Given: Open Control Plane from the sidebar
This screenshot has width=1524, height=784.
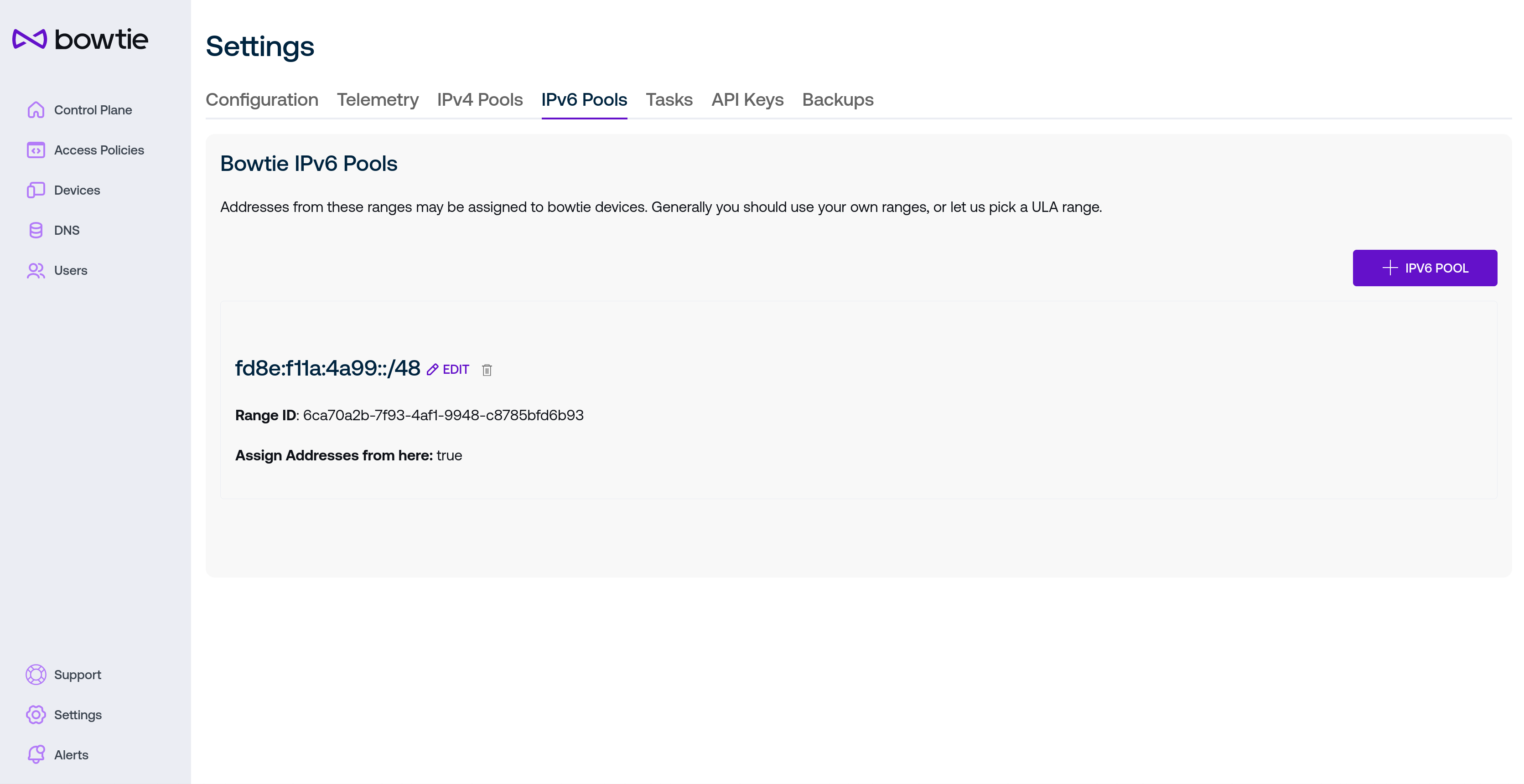Looking at the screenshot, I should pyautogui.click(x=93, y=110).
